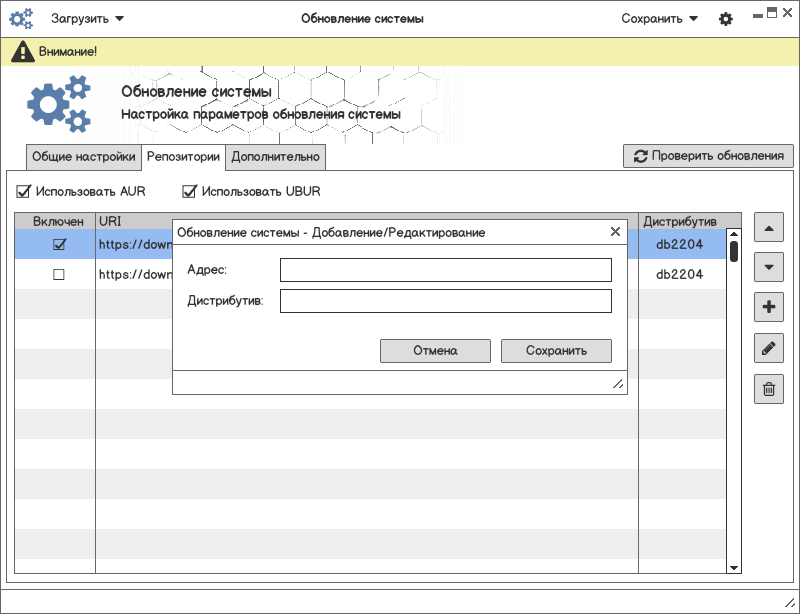Image resolution: width=800 pixels, height=614 pixels.
Task: Uncheck the enabled box in first repository row
Action: pyautogui.click(x=59, y=244)
